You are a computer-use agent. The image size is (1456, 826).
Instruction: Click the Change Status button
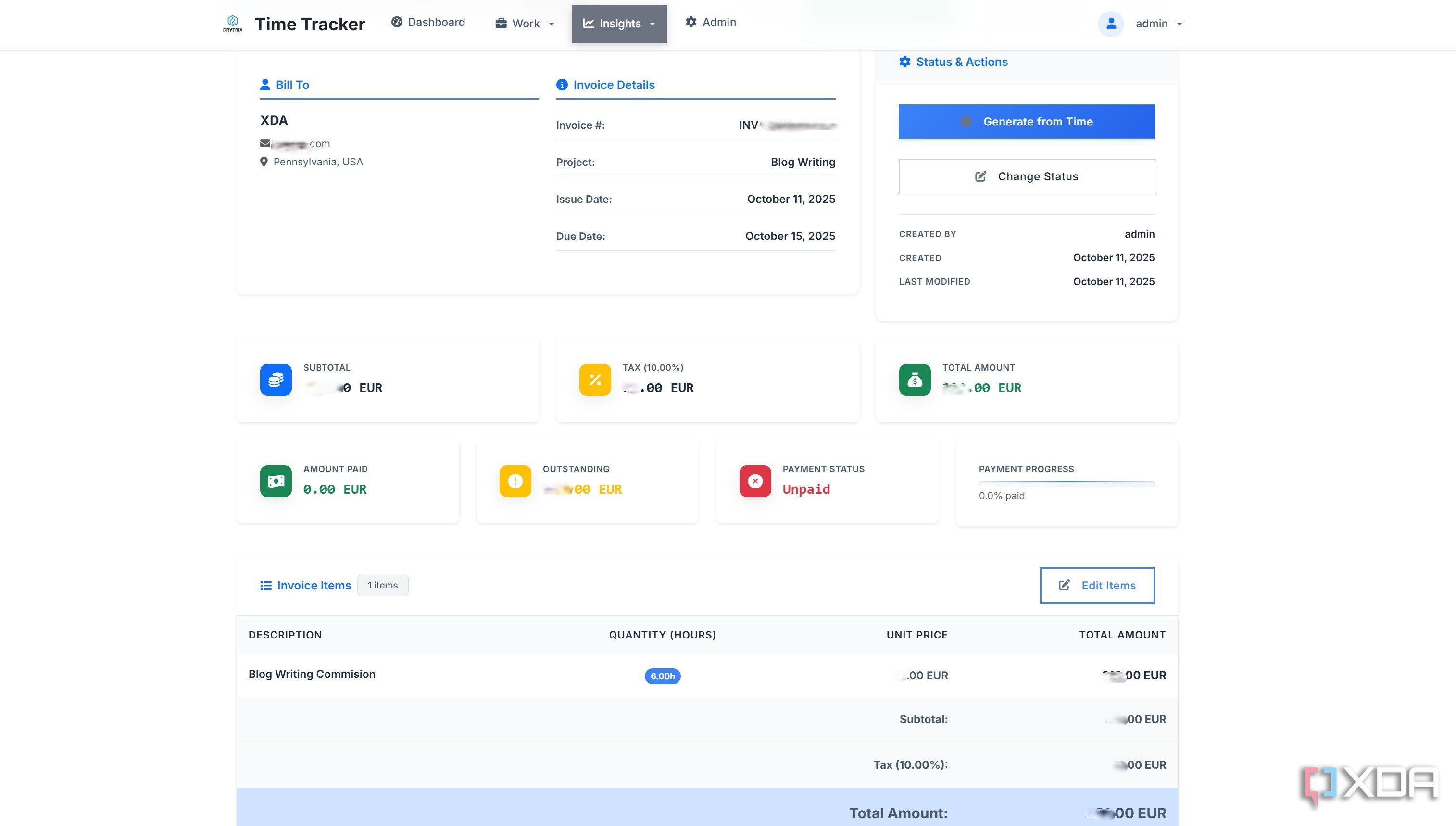click(x=1027, y=176)
